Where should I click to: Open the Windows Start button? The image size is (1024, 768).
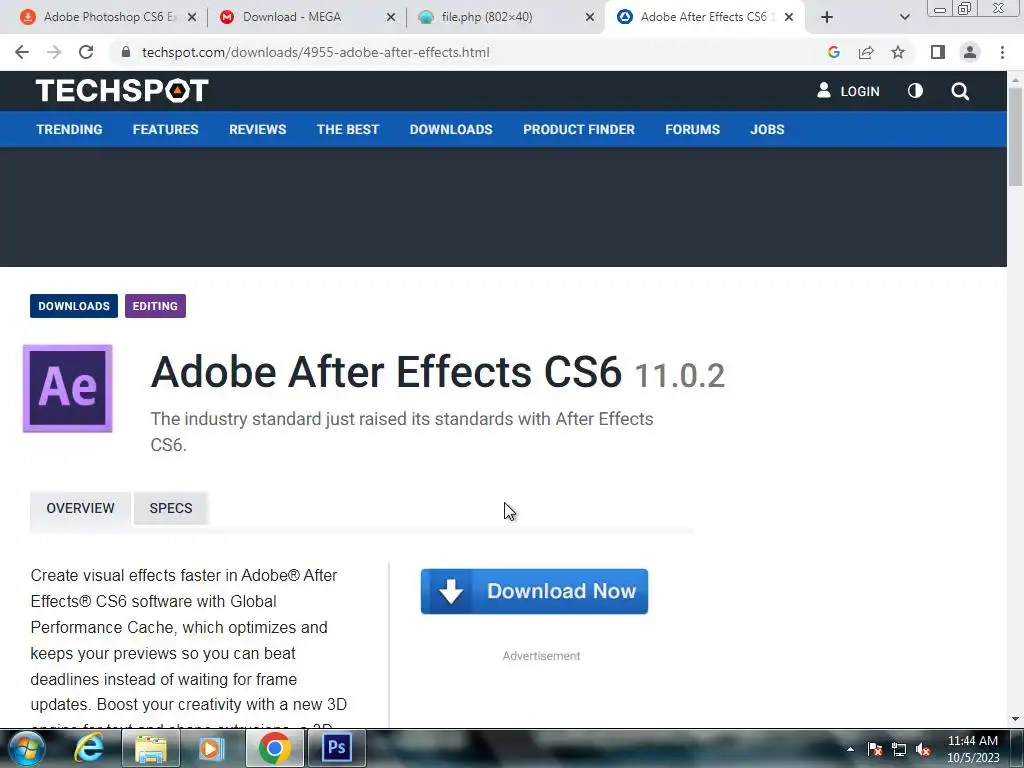[27, 748]
